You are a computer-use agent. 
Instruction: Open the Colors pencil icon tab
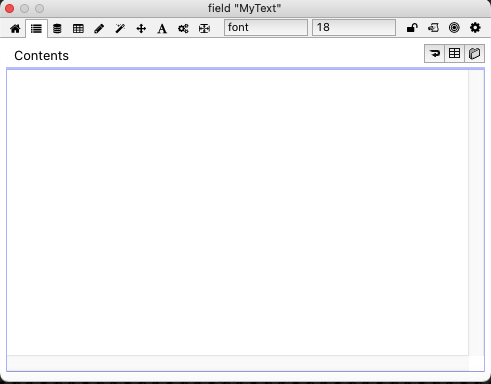click(99, 28)
